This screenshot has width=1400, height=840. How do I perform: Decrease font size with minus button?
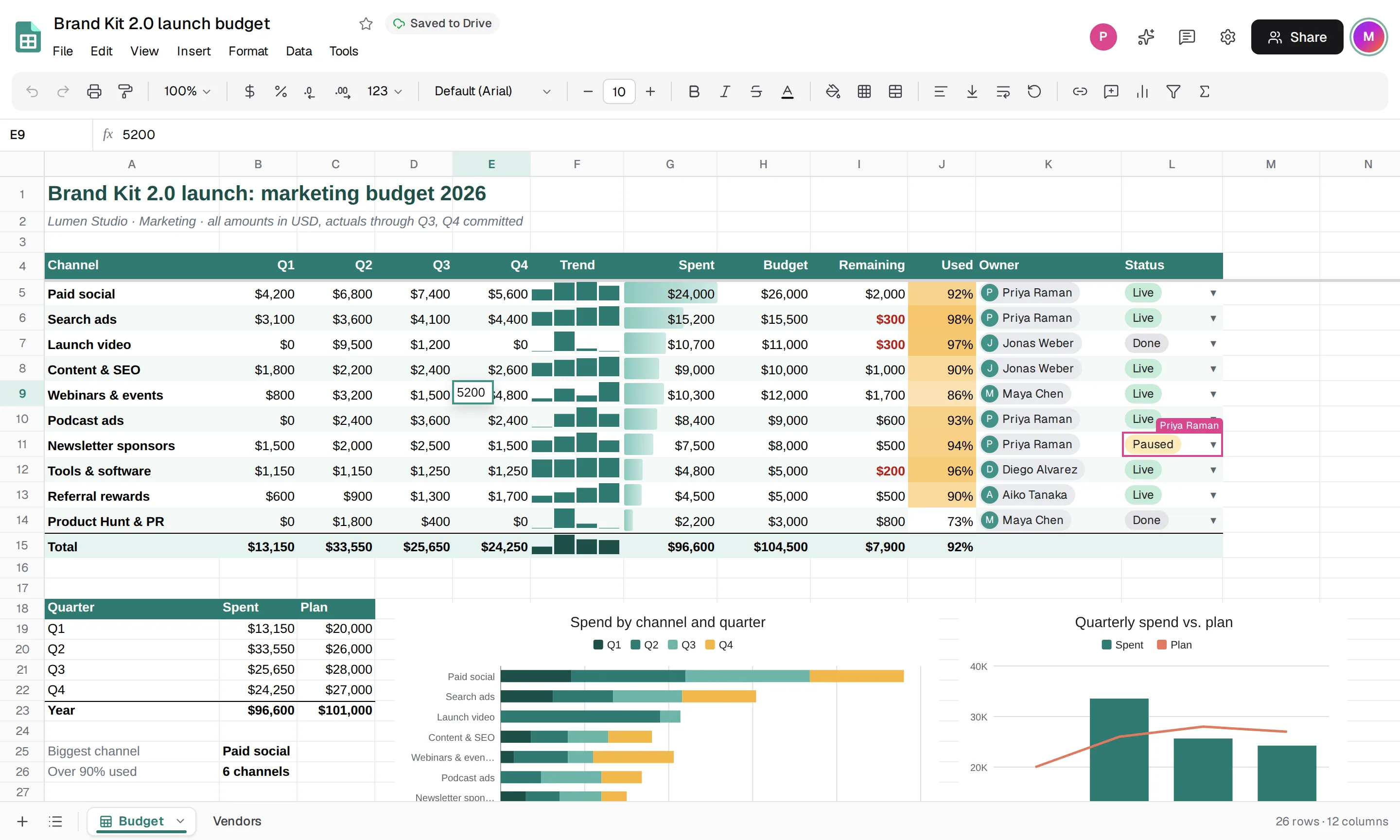coord(588,91)
